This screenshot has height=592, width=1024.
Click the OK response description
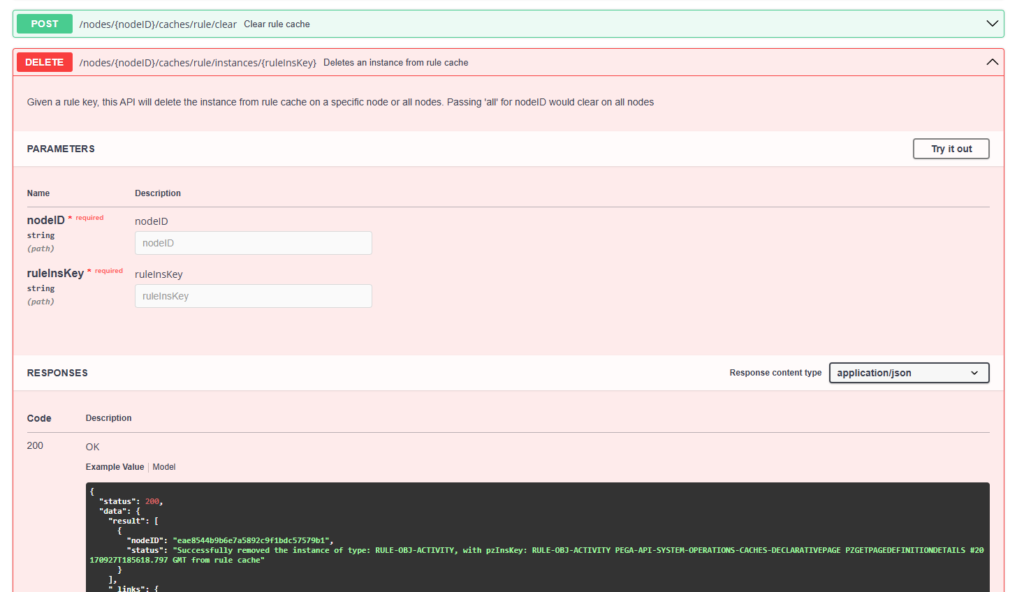[x=93, y=447]
